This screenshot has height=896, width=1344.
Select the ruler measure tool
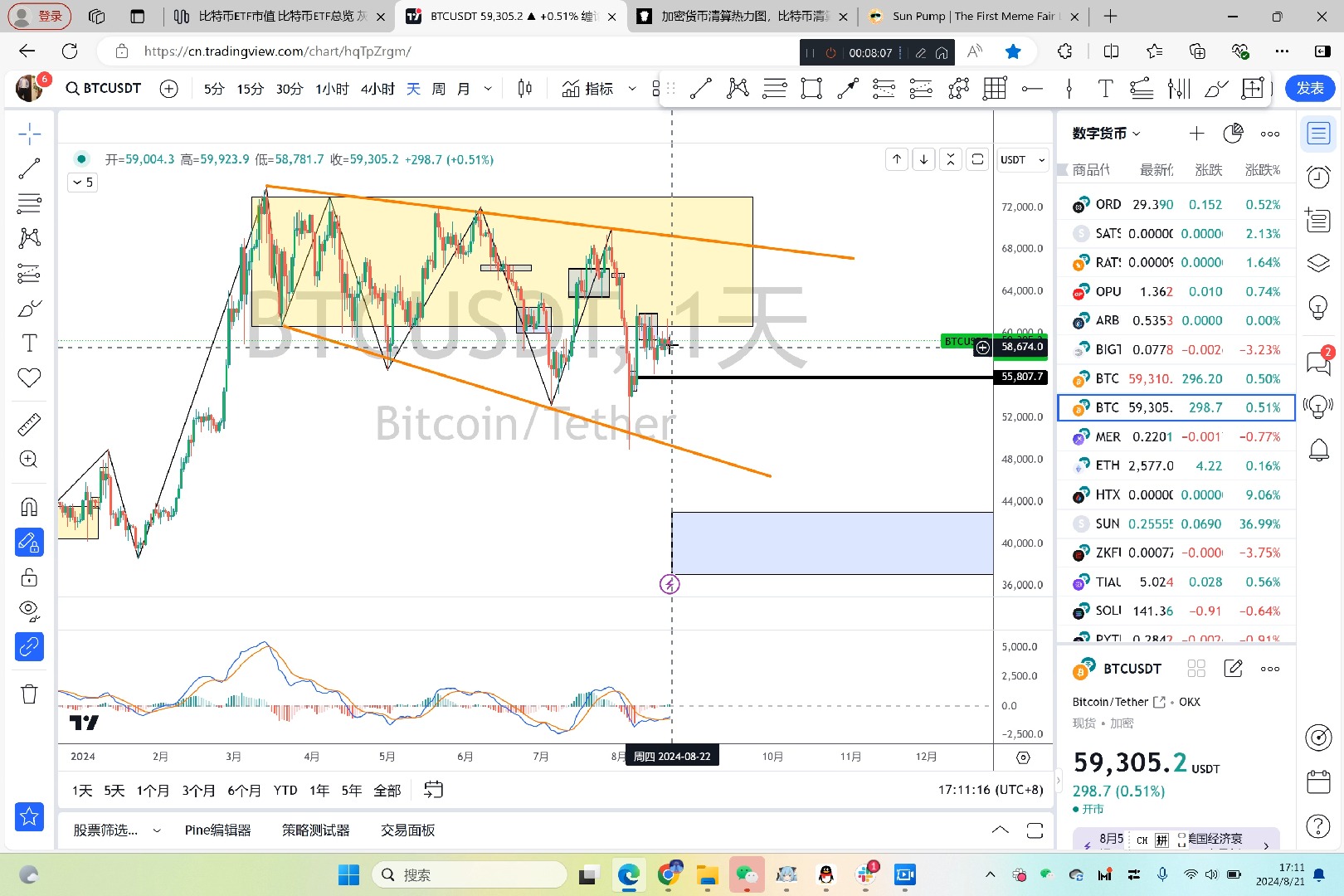tap(29, 425)
